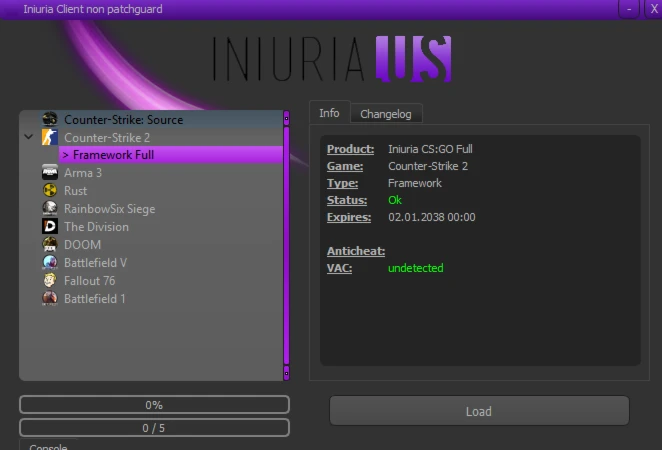Click the Counter-Strike 2 game icon
This screenshot has width=662, height=450.
point(50,137)
